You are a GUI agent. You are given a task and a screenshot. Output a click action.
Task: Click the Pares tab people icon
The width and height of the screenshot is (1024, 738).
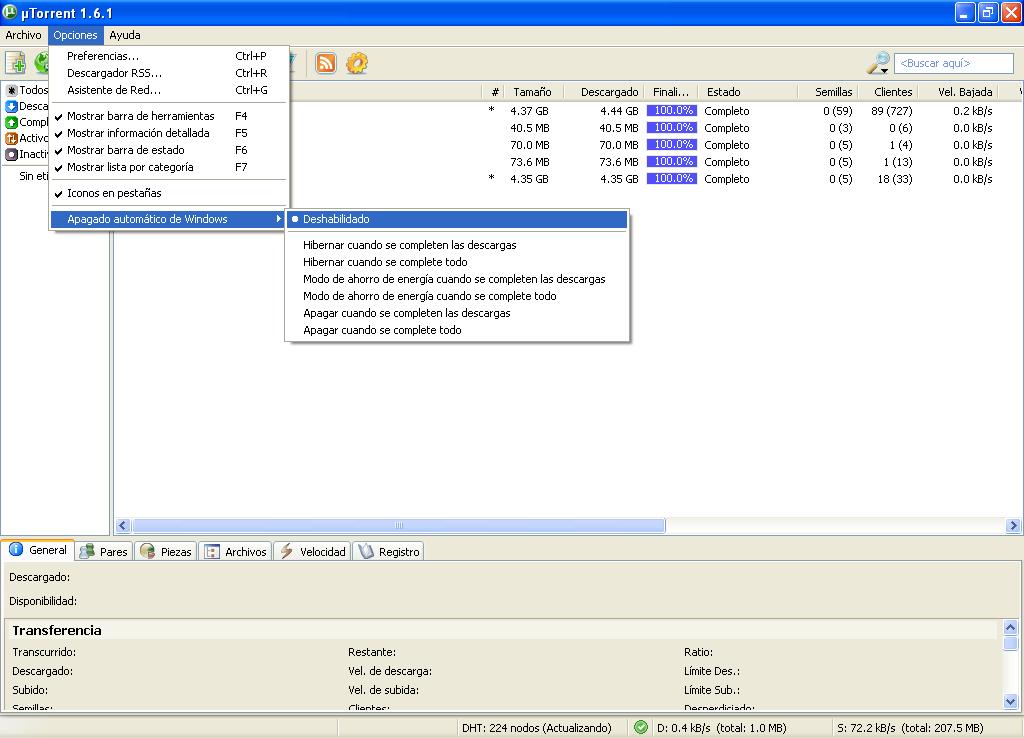pos(86,551)
